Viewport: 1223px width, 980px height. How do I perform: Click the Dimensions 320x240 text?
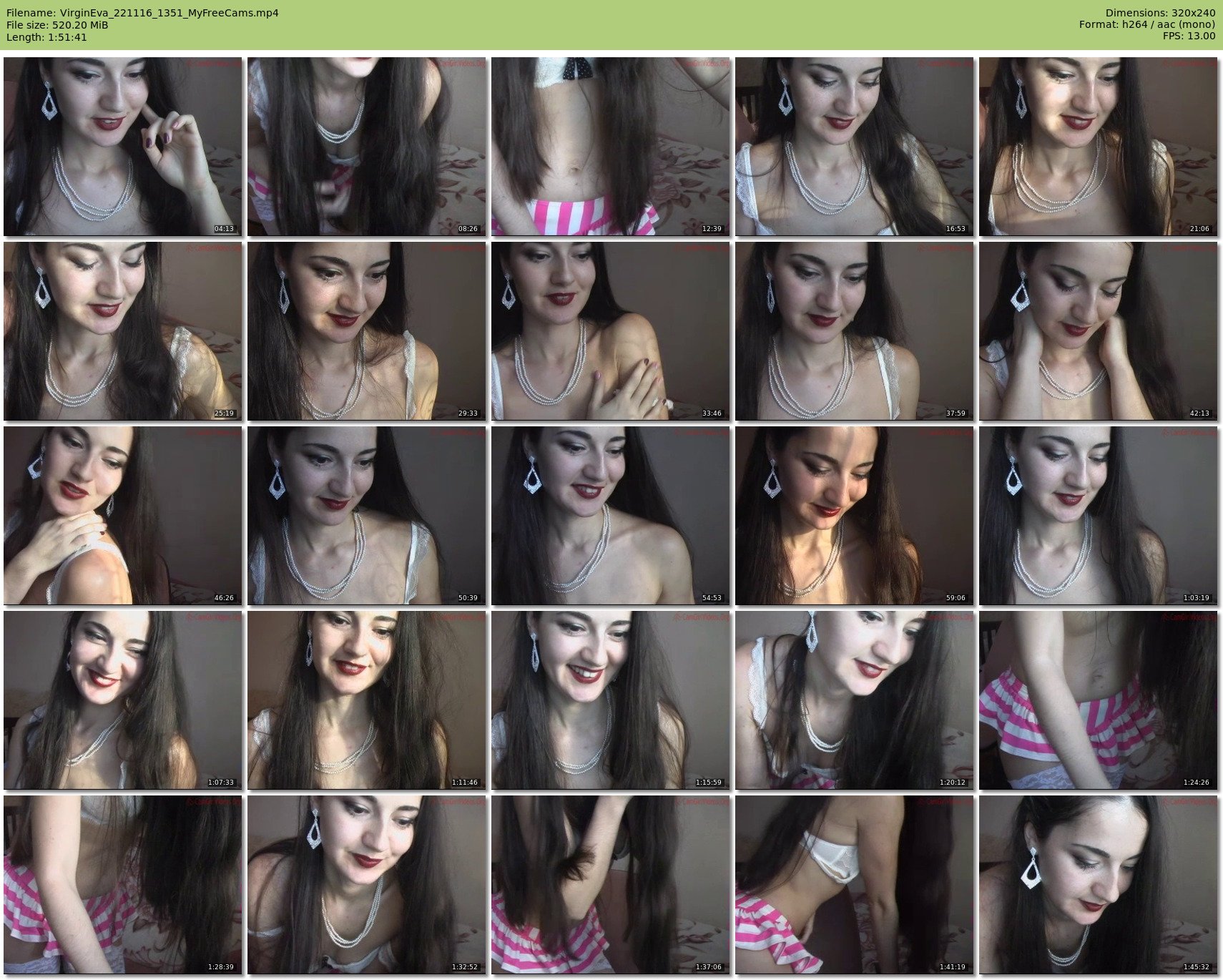(1160, 13)
